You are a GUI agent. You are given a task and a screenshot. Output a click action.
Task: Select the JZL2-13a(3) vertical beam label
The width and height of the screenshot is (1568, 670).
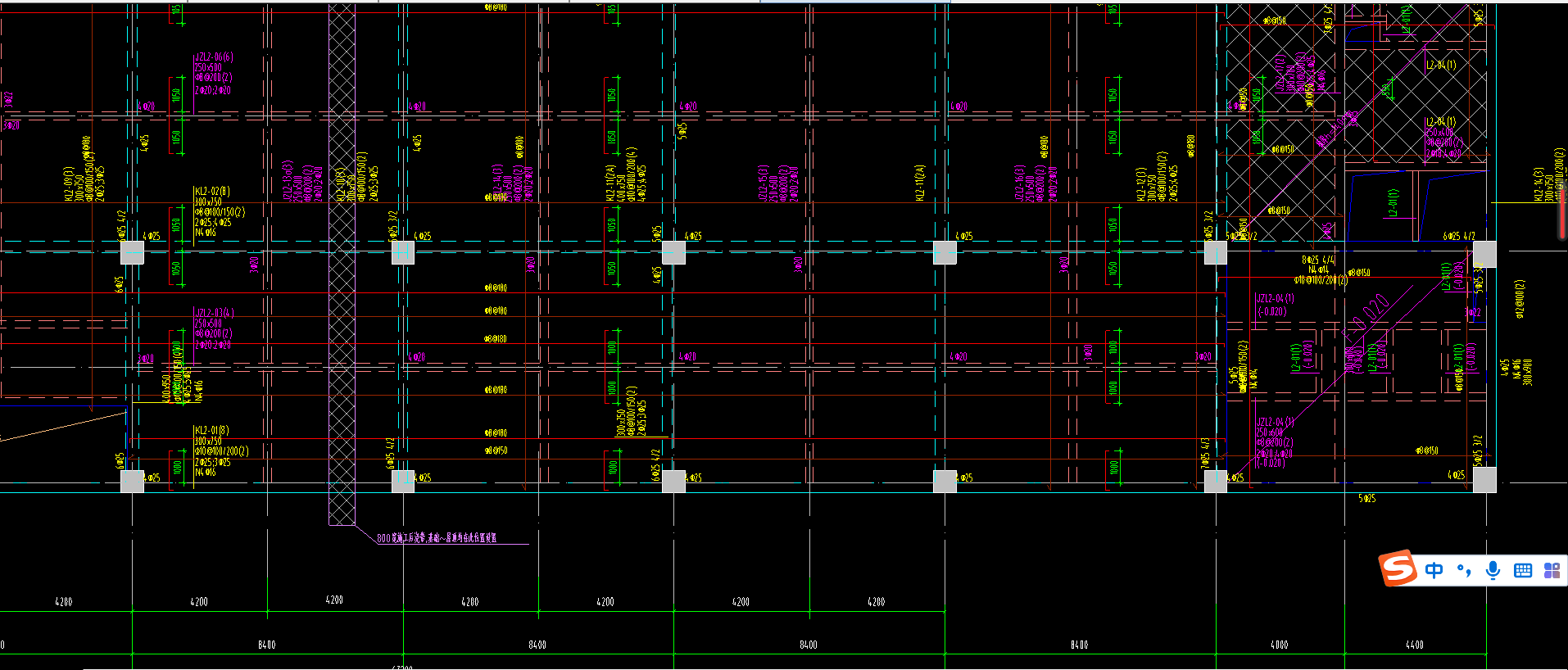288,181
